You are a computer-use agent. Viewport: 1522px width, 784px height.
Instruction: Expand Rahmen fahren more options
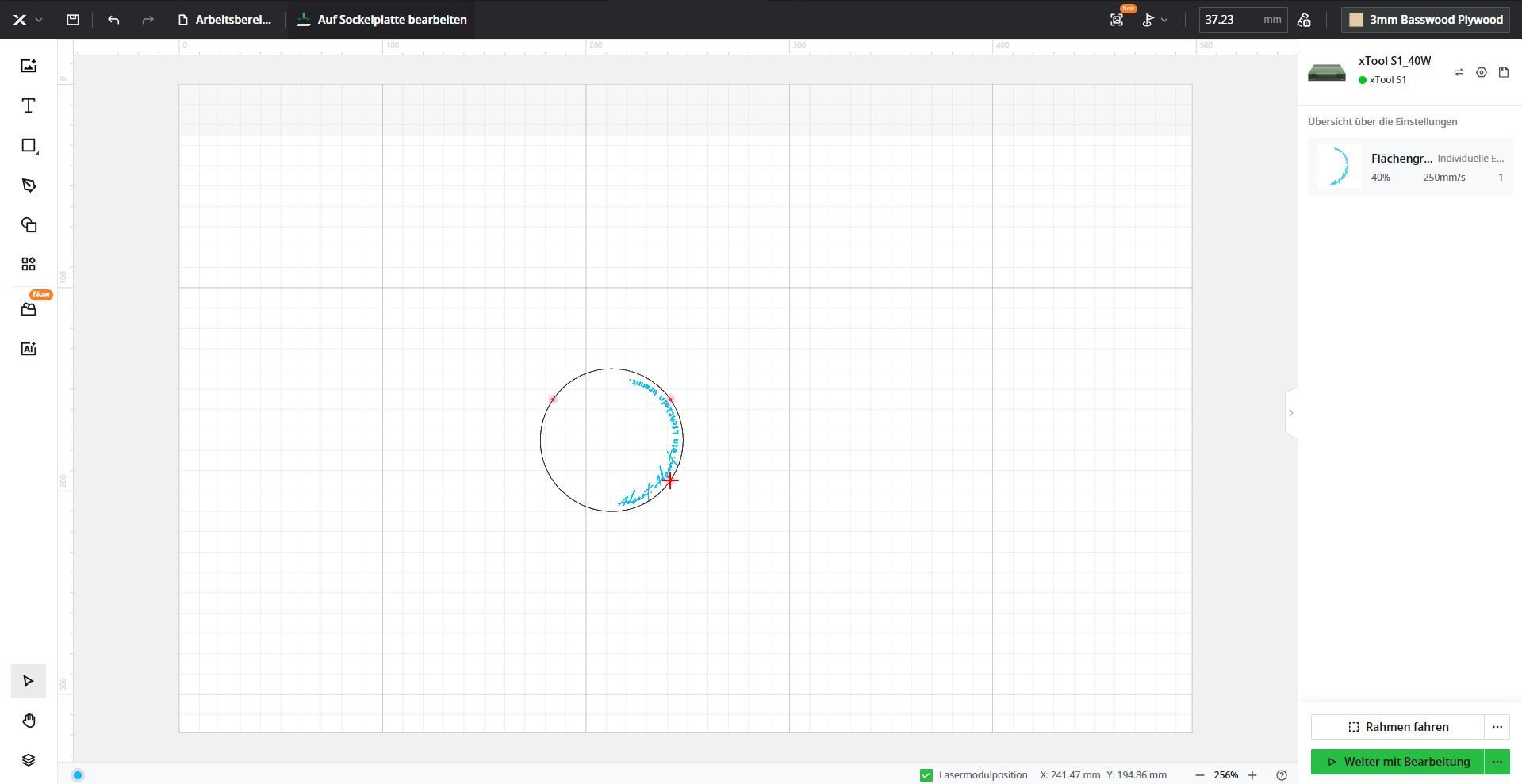coord(1497,727)
